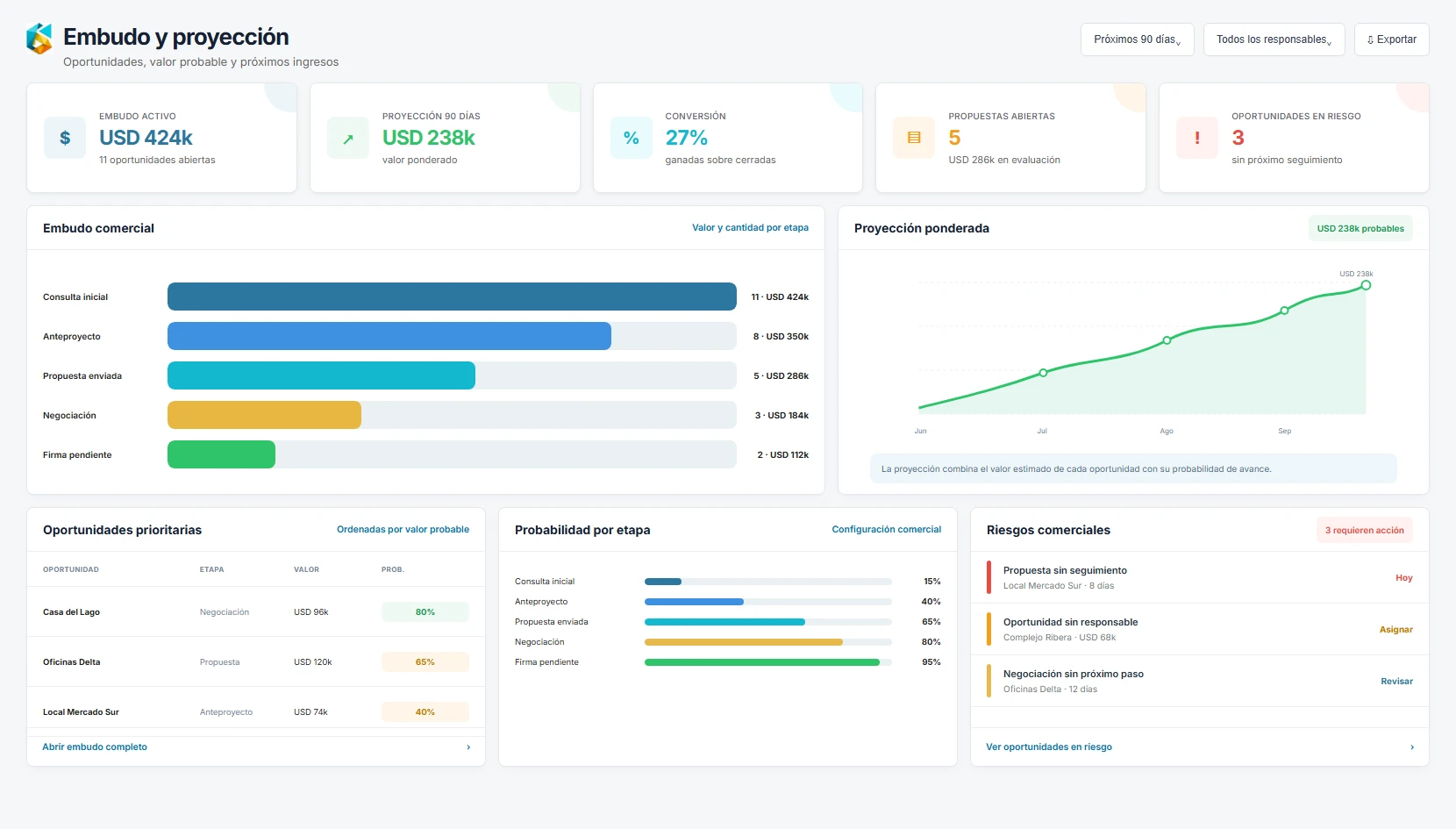
Task: Click the 11 · USD 424k funnel value
Action: tap(780, 297)
